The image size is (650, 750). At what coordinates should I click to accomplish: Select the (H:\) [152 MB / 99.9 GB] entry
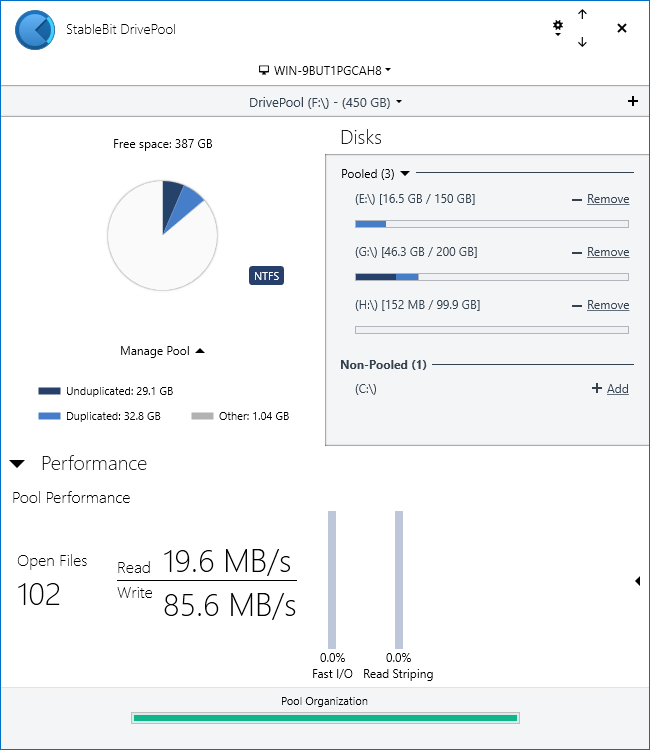(x=418, y=305)
